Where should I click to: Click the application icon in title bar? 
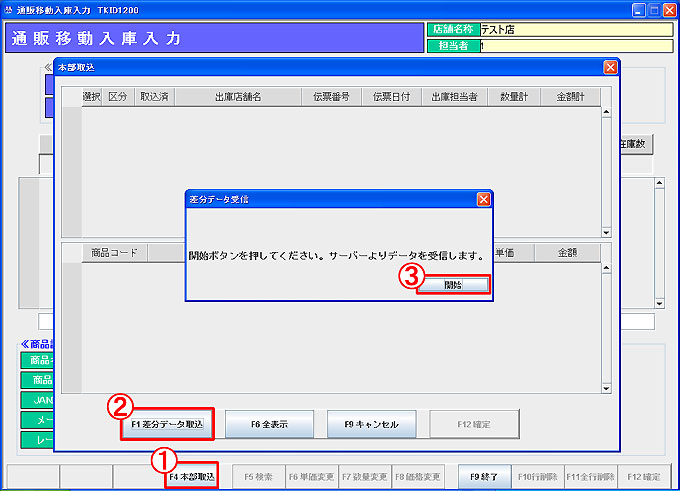tap(8, 10)
